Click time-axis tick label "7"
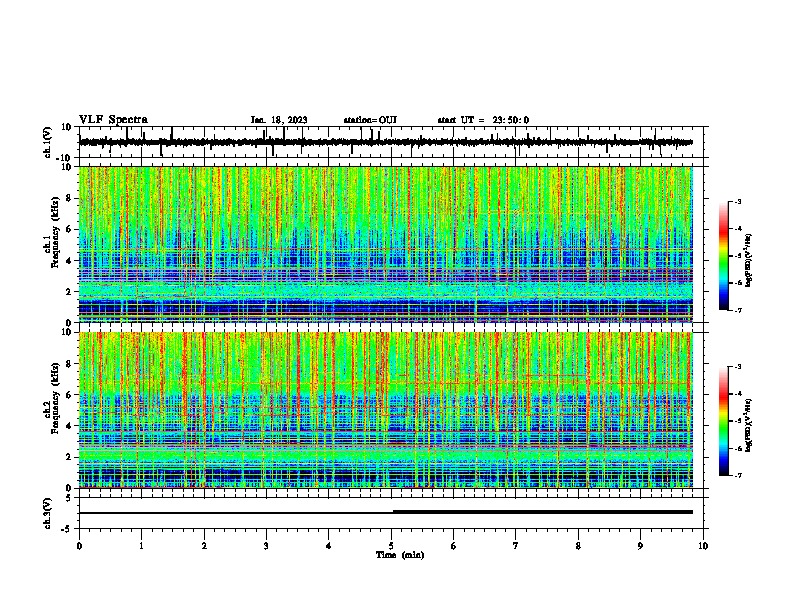 point(516,546)
